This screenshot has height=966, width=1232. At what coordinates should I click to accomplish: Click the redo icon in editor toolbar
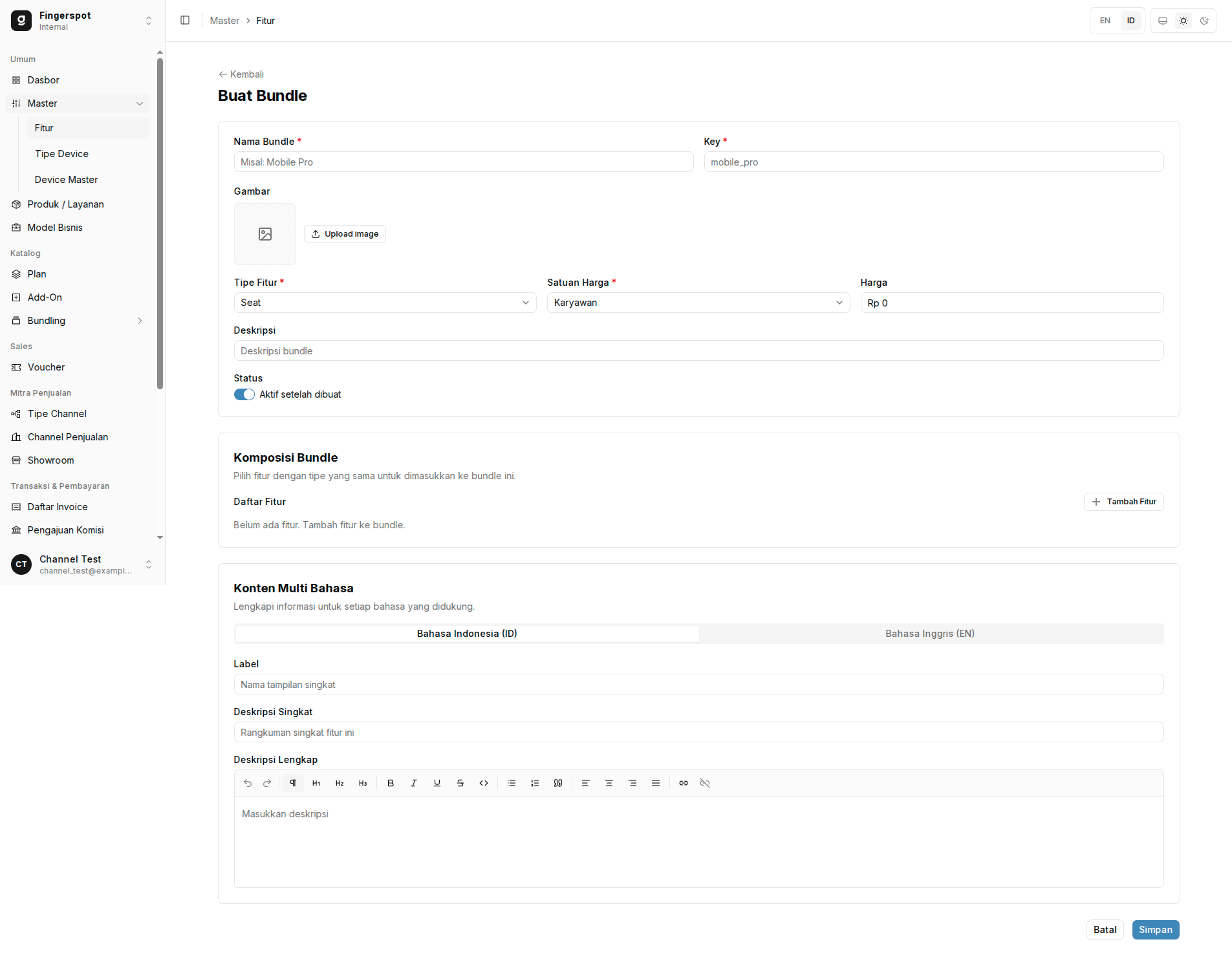[267, 783]
